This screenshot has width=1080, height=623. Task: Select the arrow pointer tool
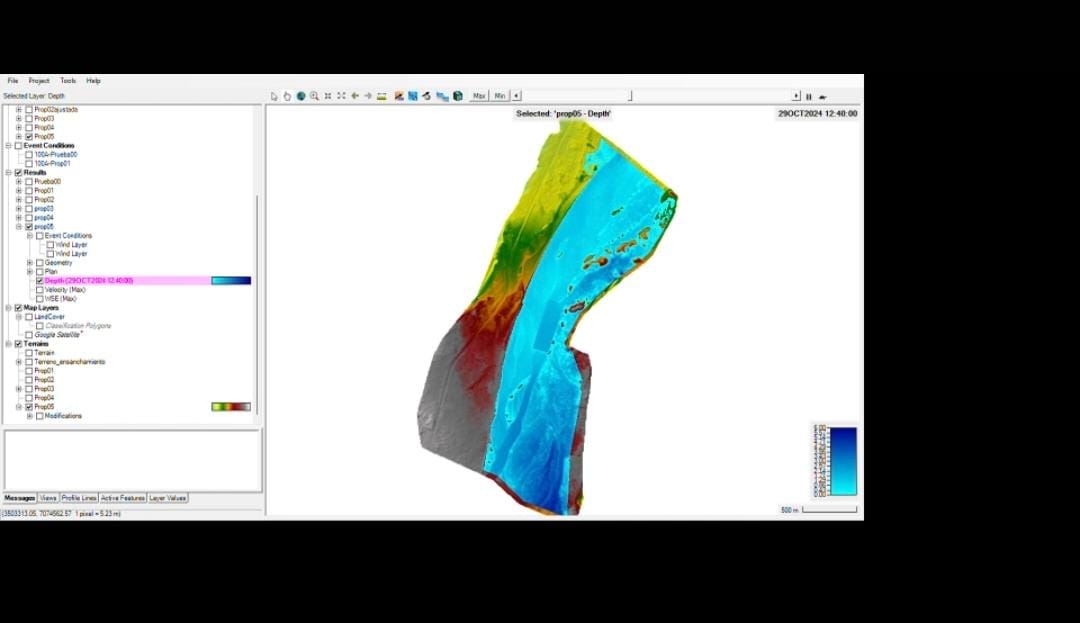pos(275,96)
